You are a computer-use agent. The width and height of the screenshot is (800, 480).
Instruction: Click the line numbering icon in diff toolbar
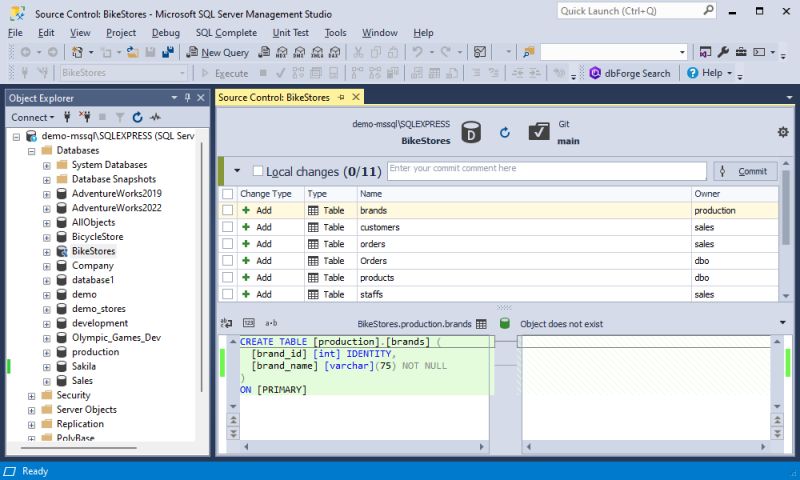point(248,323)
